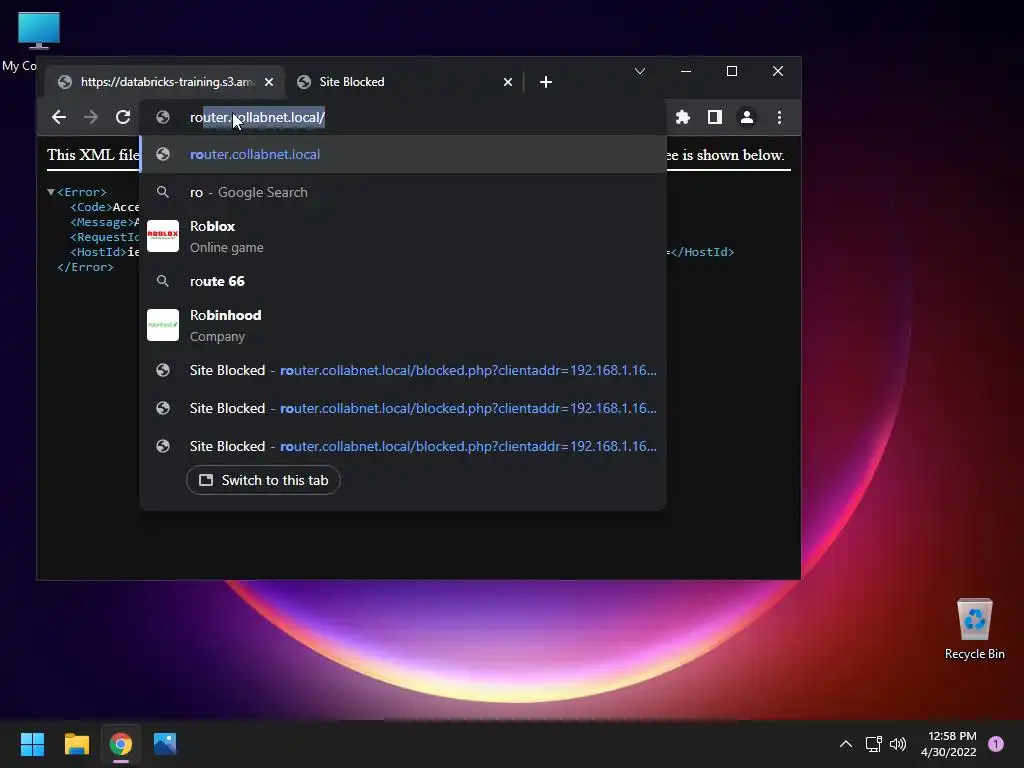Open the Extensions puzzle icon
Image resolution: width=1024 pixels, height=768 pixels.
(682, 117)
